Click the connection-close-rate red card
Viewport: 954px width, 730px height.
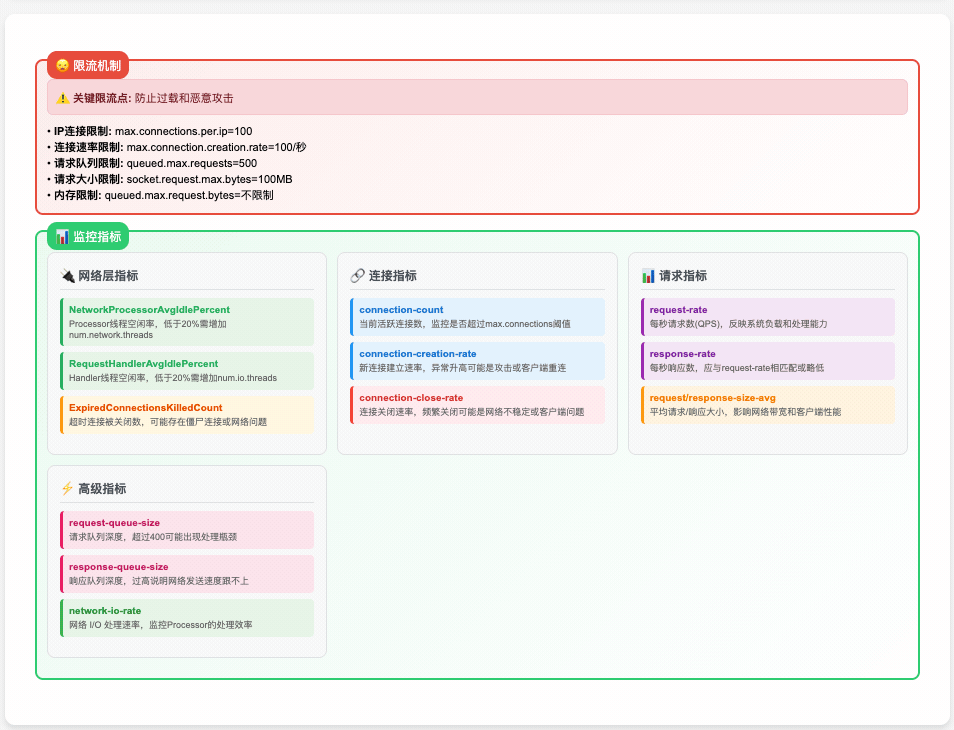477,405
